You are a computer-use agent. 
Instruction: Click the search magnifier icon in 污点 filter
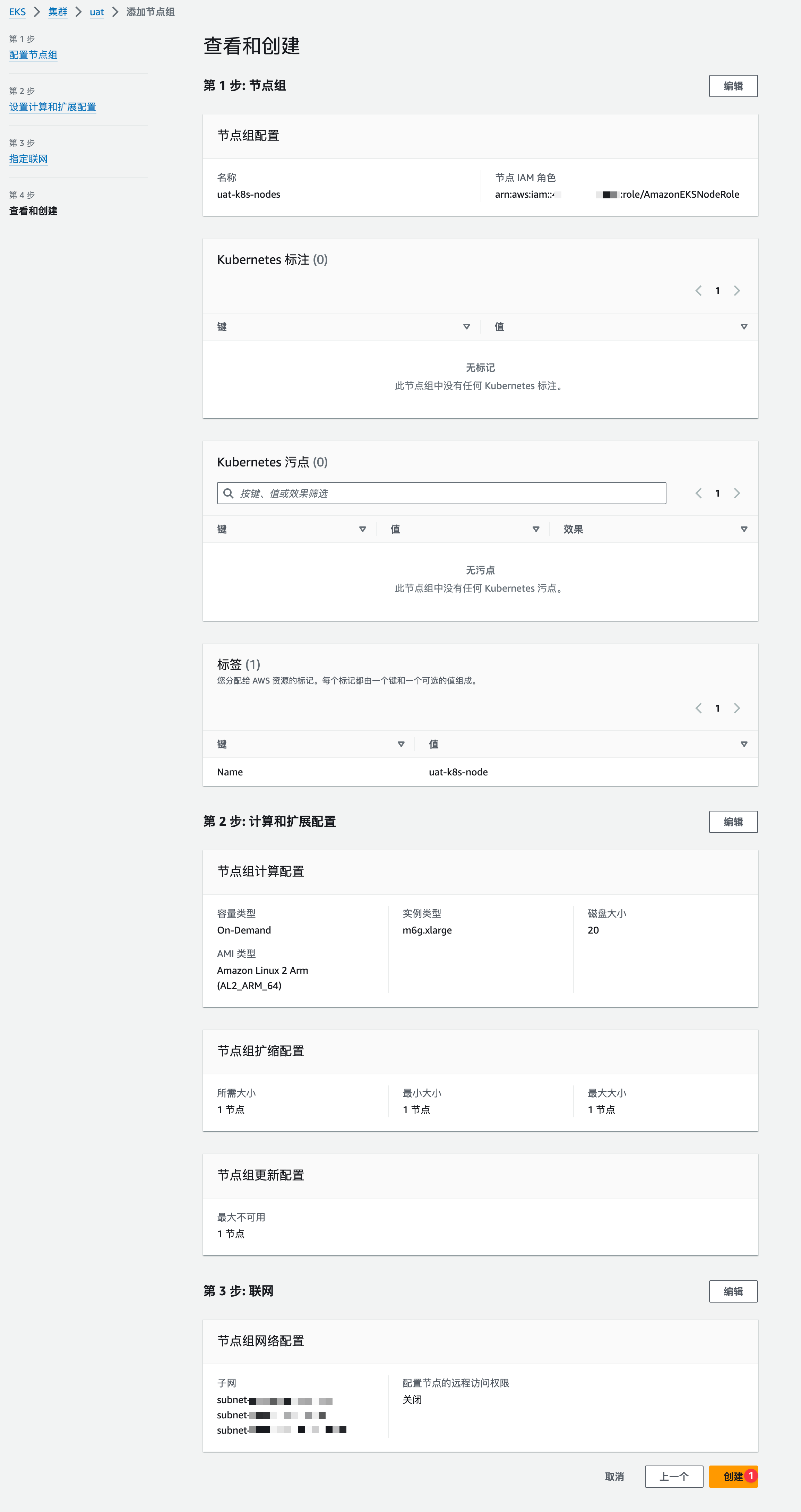pyautogui.click(x=228, y=493)
